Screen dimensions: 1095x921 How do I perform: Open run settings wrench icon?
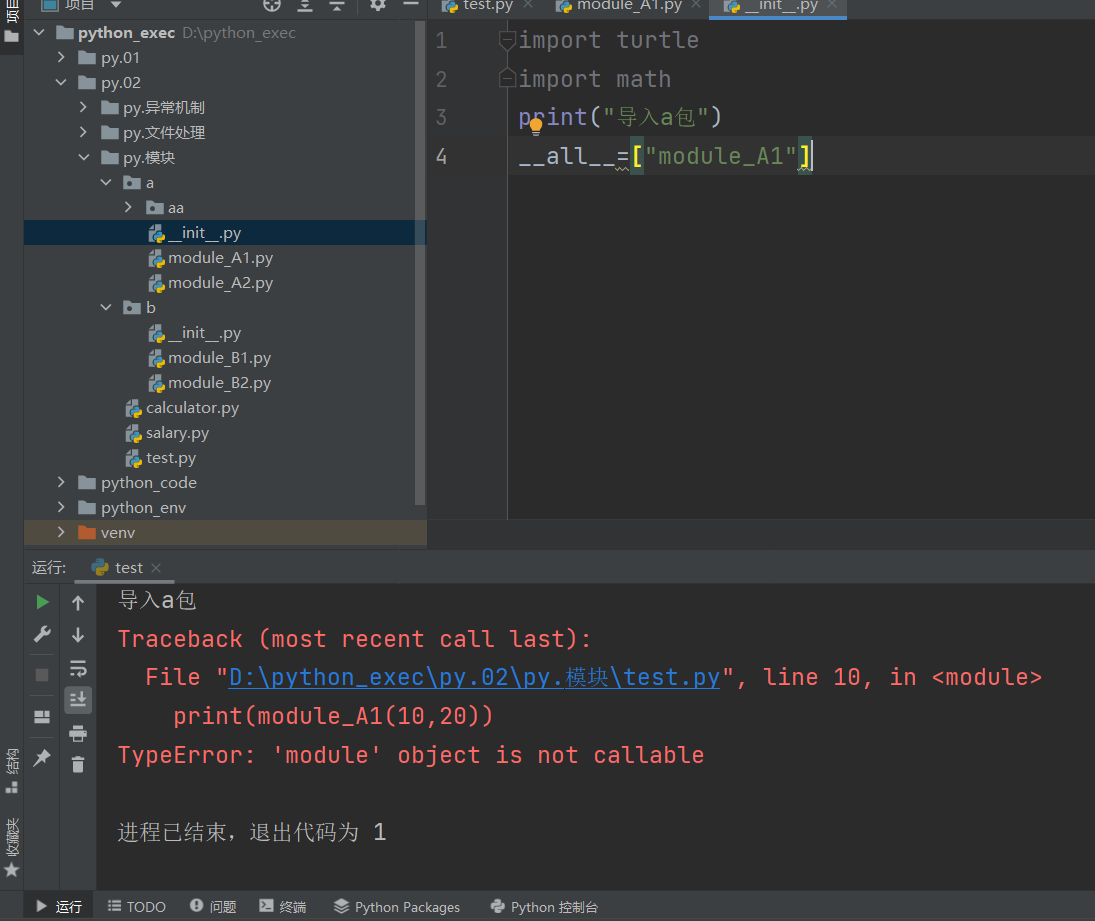tap(42, 634)
